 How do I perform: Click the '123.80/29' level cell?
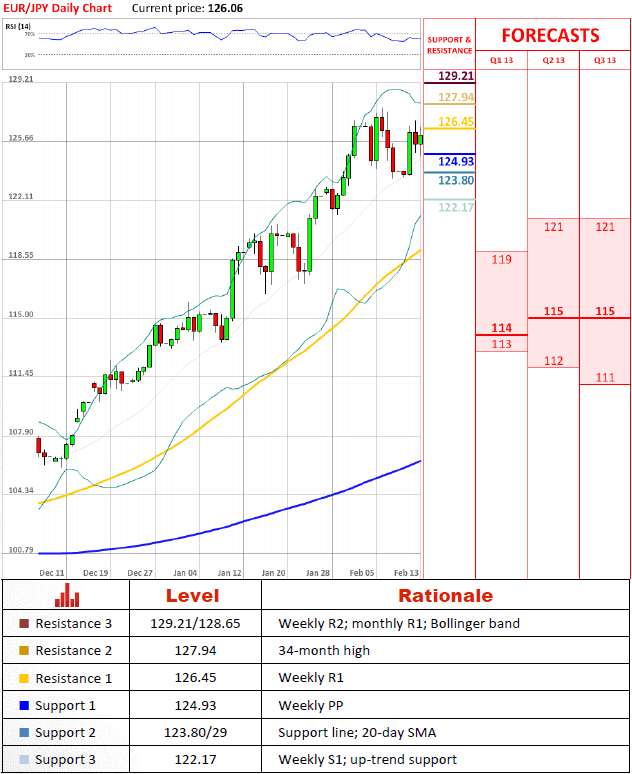tap(196, 733)
